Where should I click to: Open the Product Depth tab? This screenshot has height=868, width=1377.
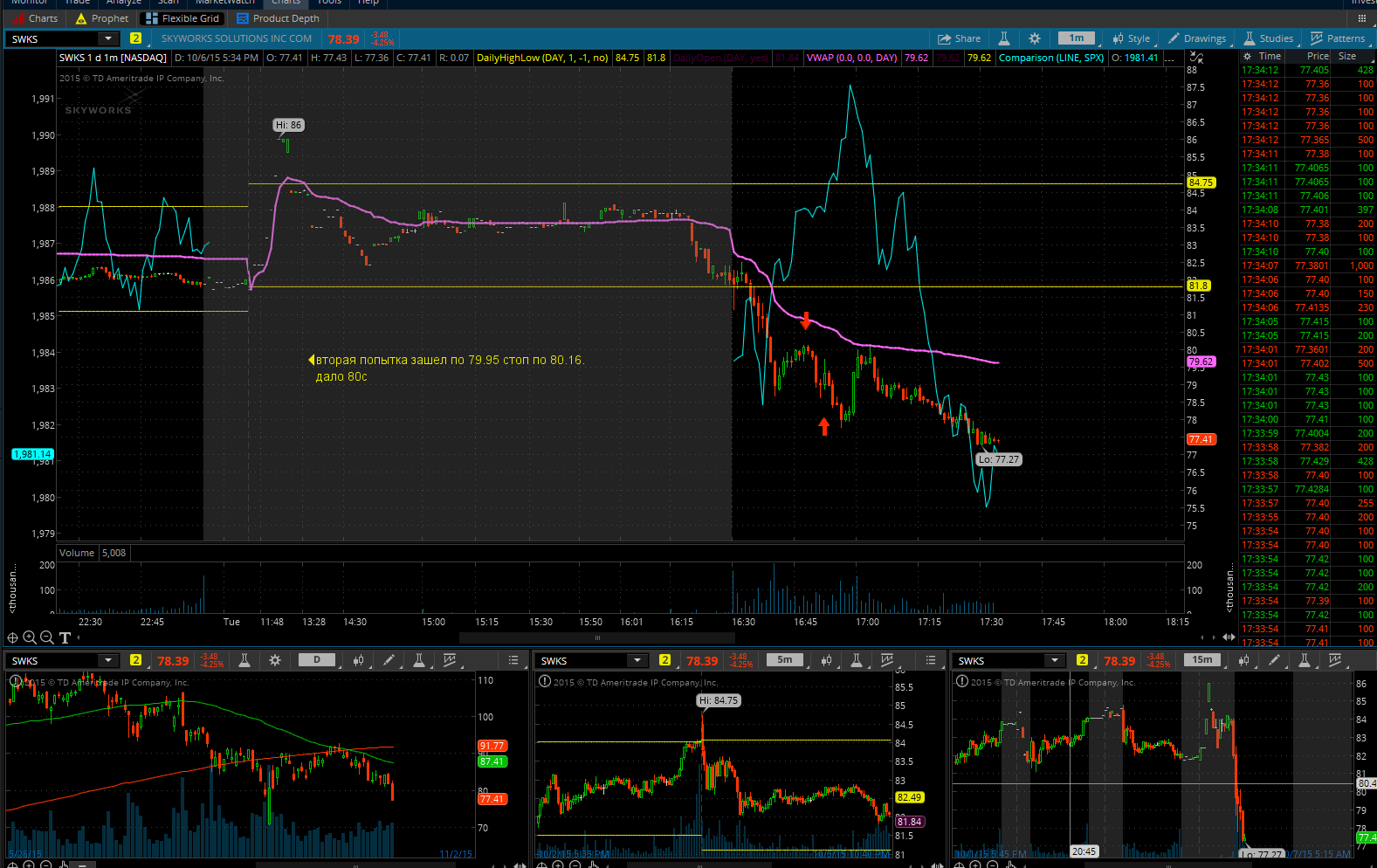(x=278, y=18)
